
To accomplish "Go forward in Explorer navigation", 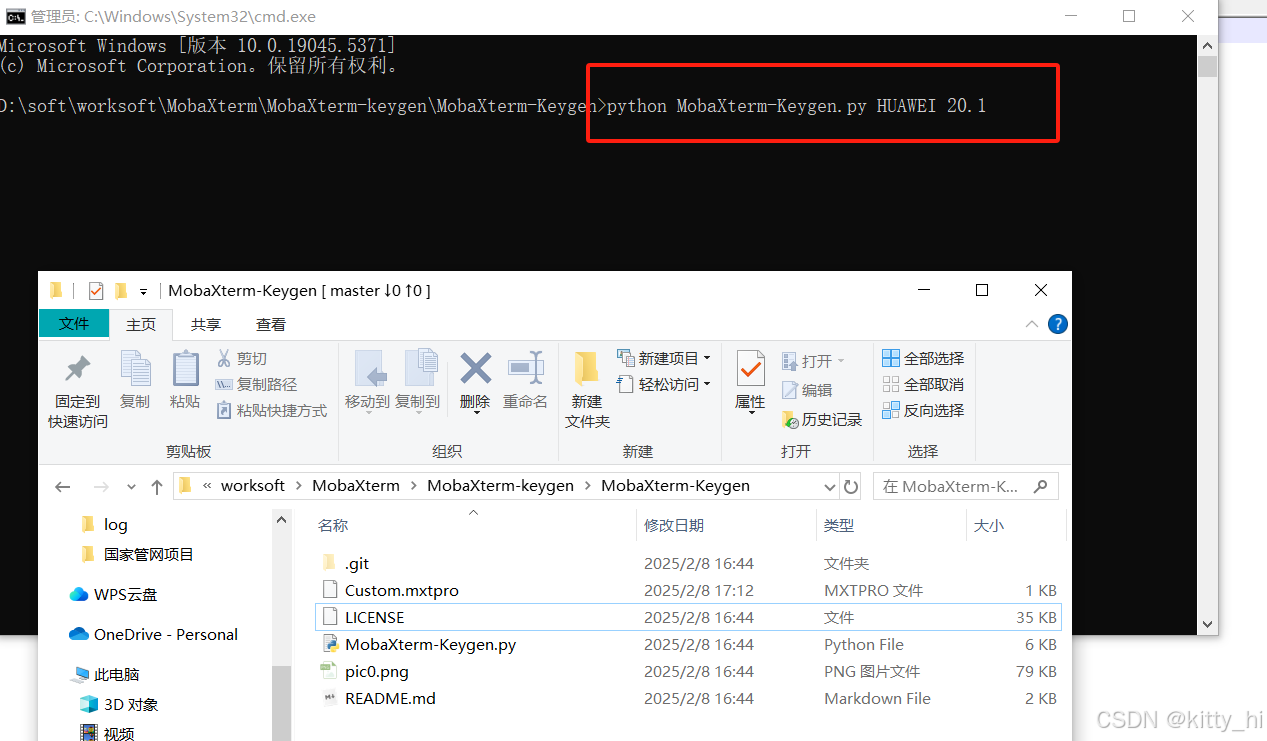I will [101, 487].
